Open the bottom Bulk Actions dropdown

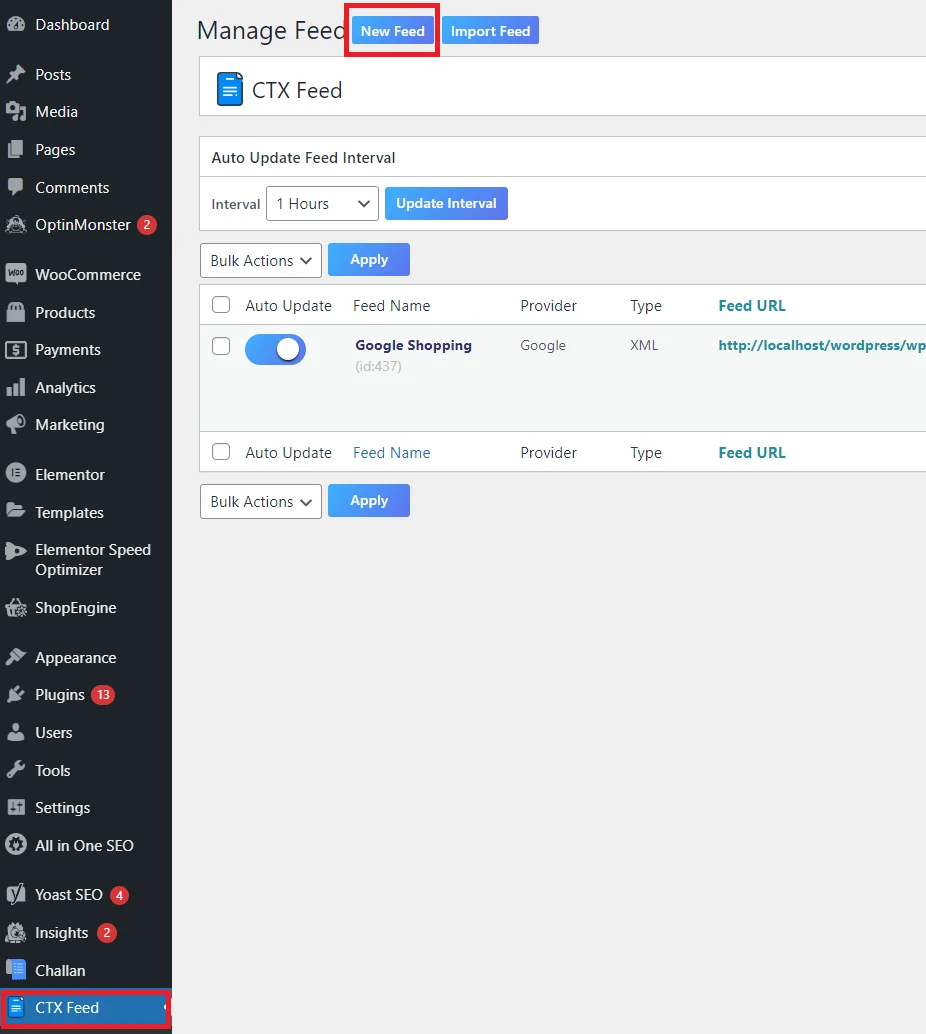pyautogui.click(x=261, y=501)
